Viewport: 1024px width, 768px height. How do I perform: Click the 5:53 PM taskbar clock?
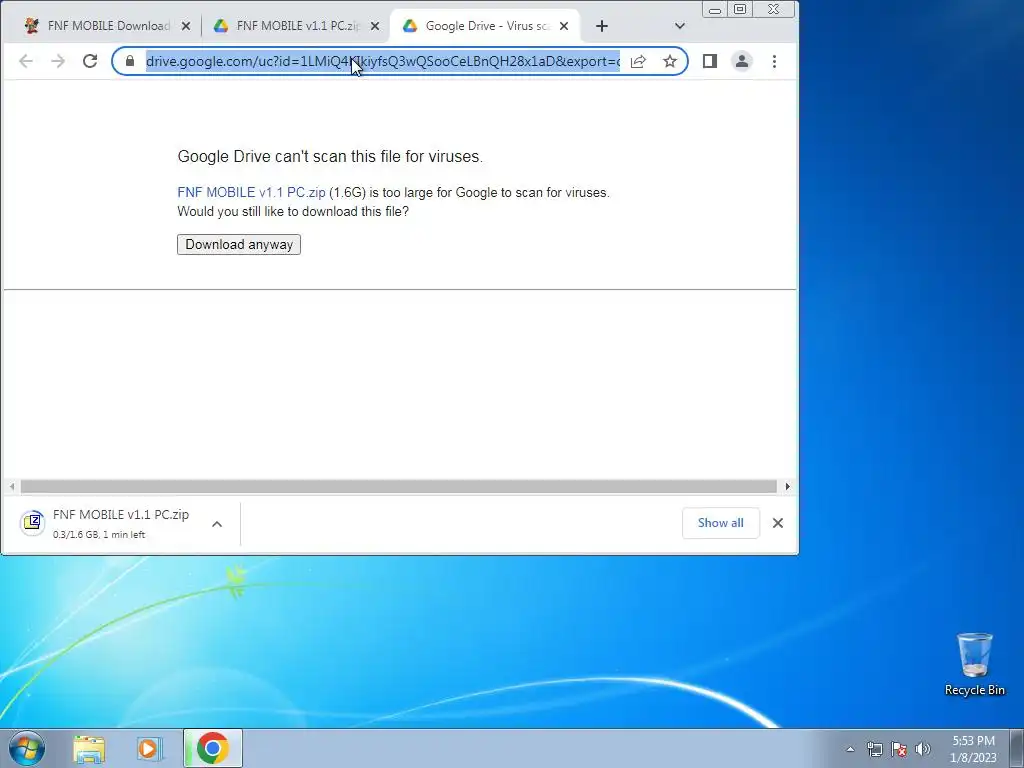point(974,749)
